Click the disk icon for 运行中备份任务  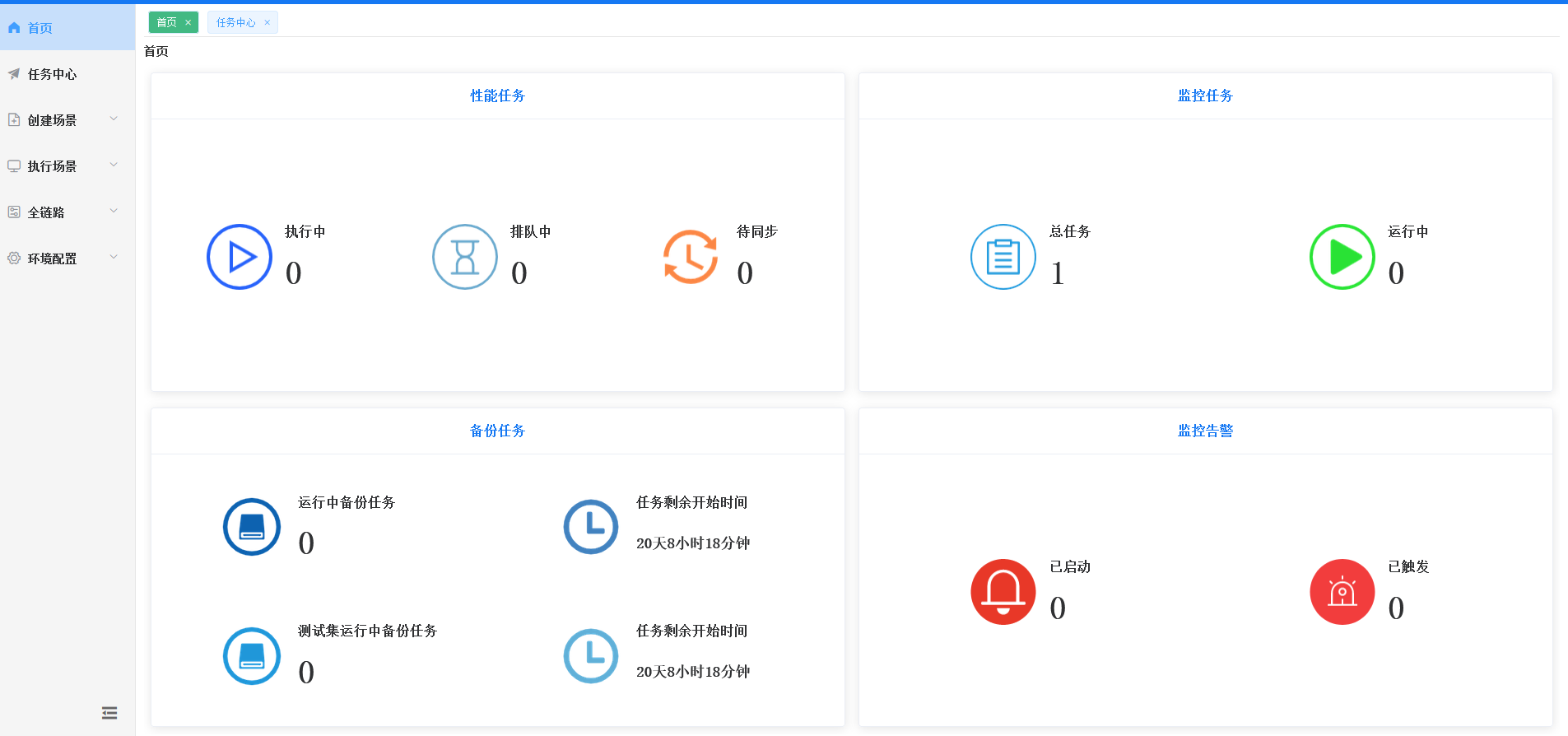coord(252,527)
